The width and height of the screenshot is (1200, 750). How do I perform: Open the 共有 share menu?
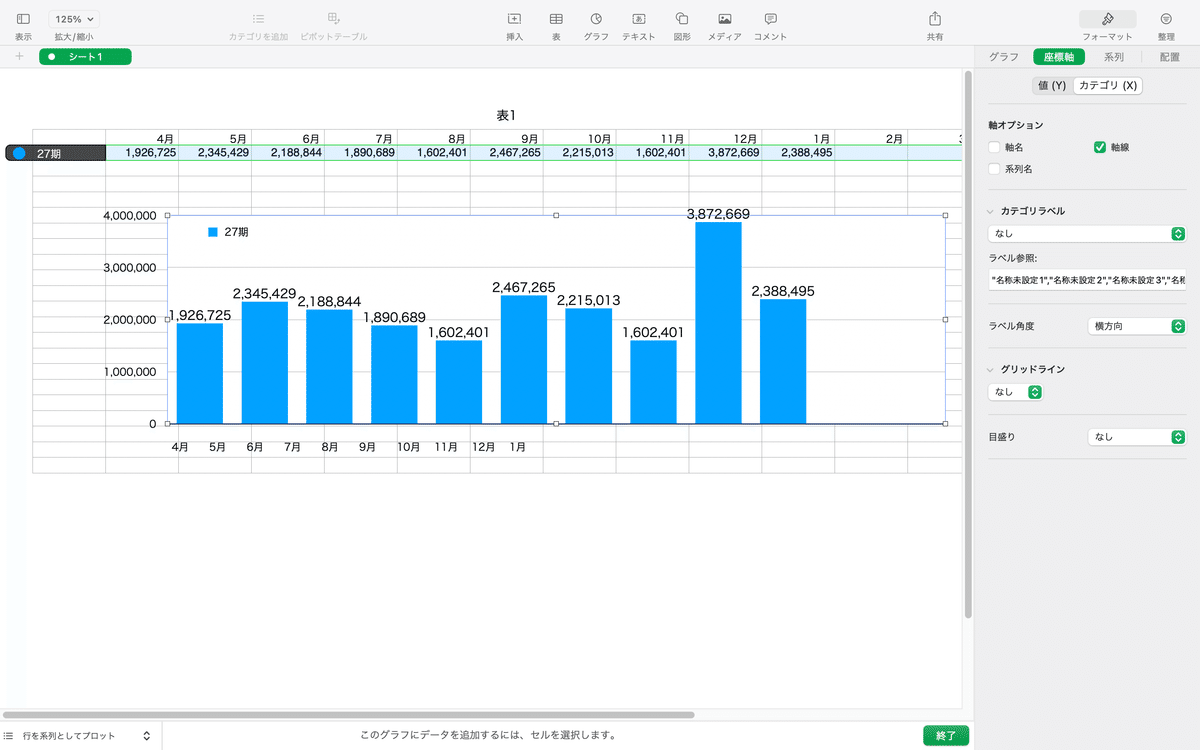[x=935, y=19]
